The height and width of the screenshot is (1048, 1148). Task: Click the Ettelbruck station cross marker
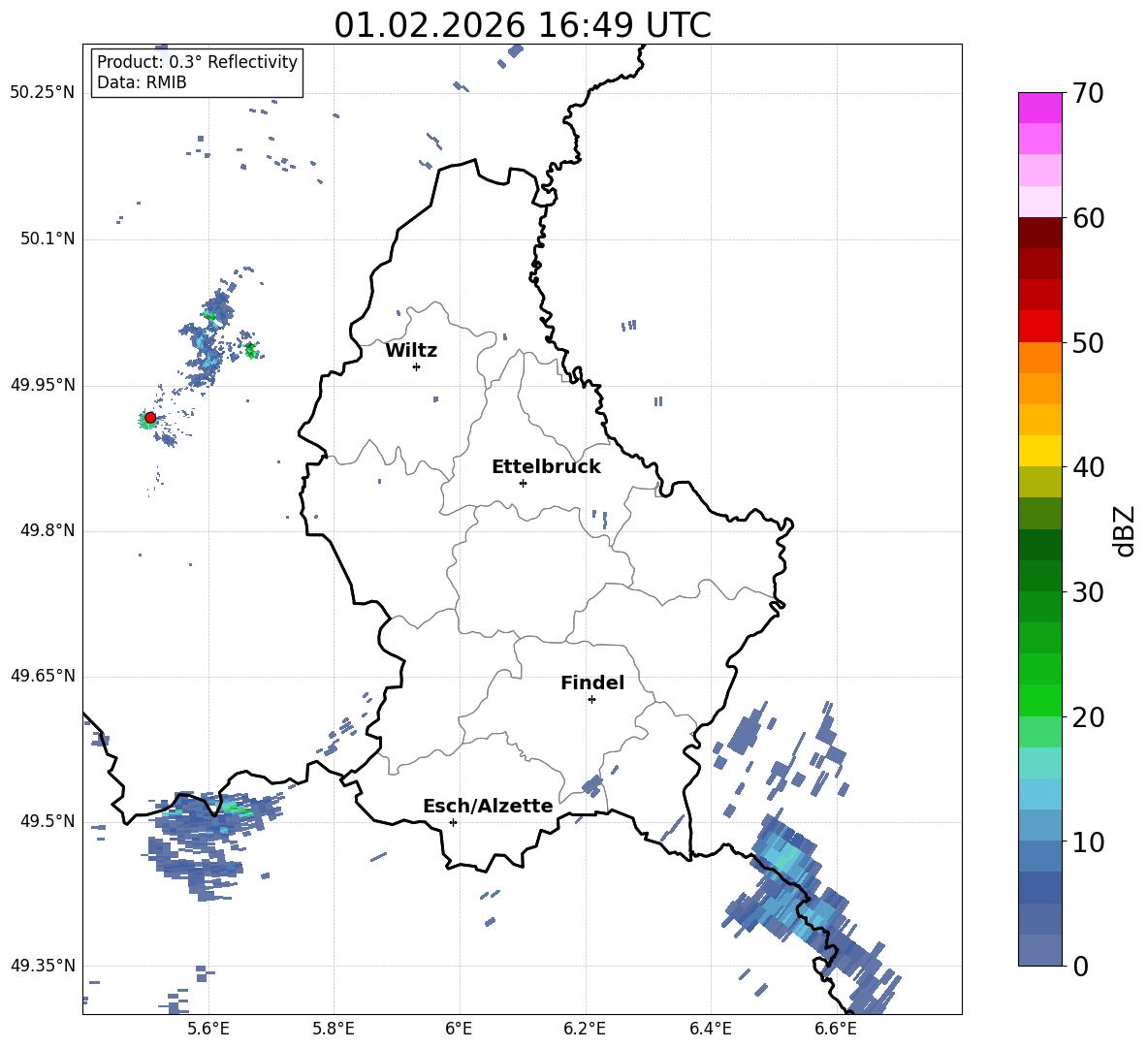pos(523,483)
